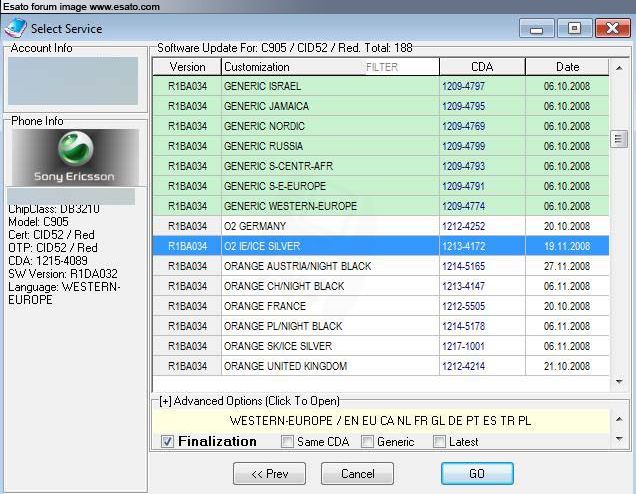
Task: Click the WESTERN-EUROPE language list text
Action: (x=380, y=421)
